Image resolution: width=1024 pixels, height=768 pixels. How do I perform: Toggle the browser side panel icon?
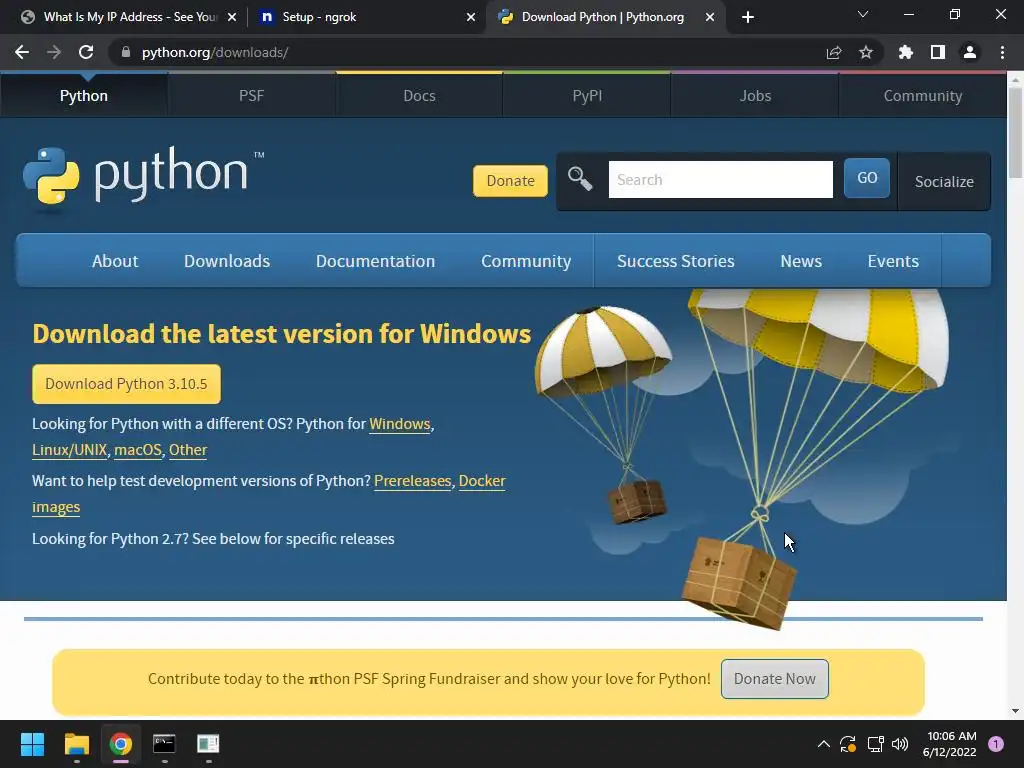(938, 52)
